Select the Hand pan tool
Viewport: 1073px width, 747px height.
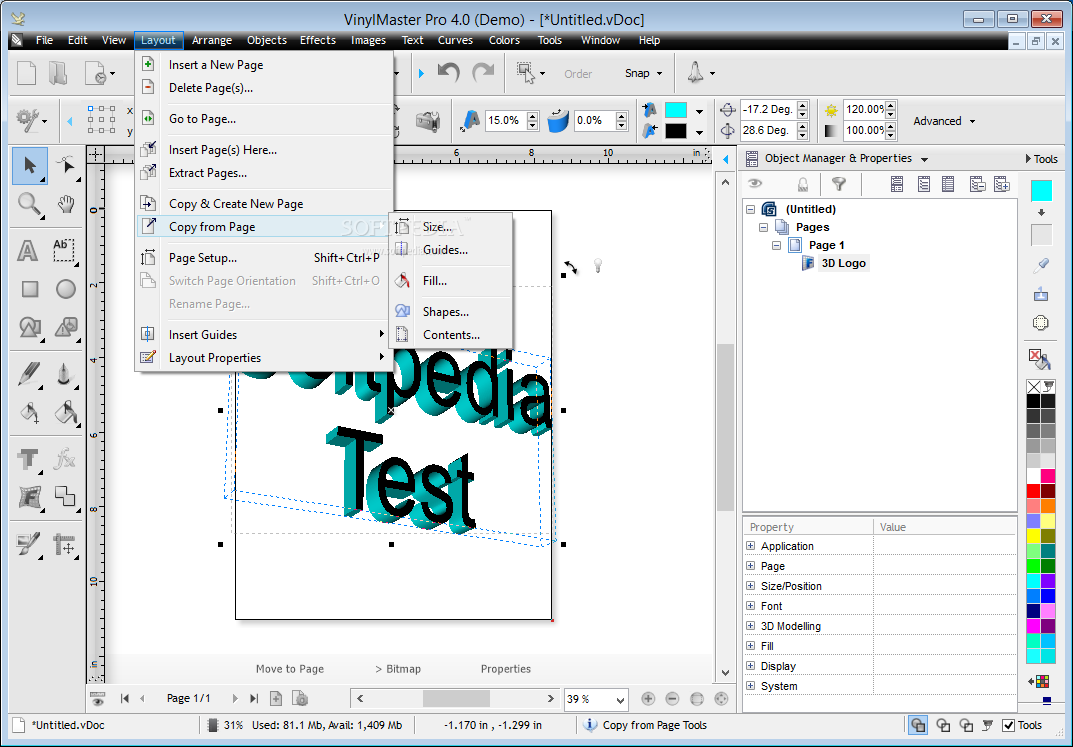66,204
